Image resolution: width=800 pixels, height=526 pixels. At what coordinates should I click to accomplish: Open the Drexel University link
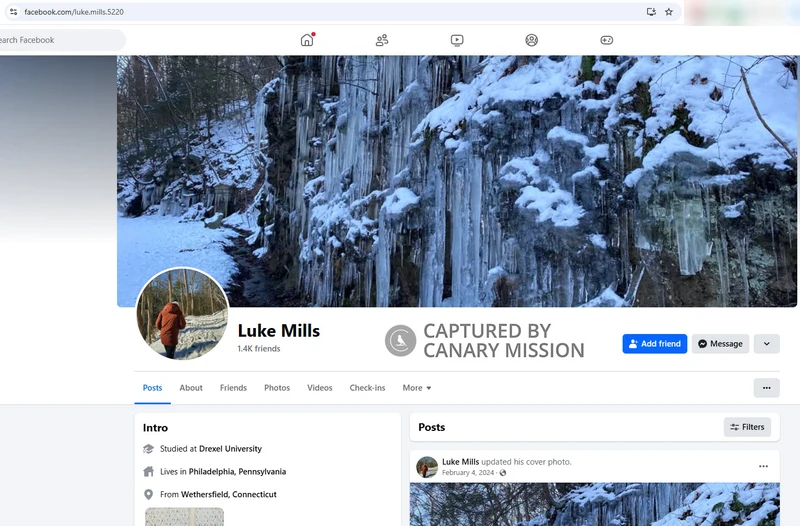coord(230,449)
